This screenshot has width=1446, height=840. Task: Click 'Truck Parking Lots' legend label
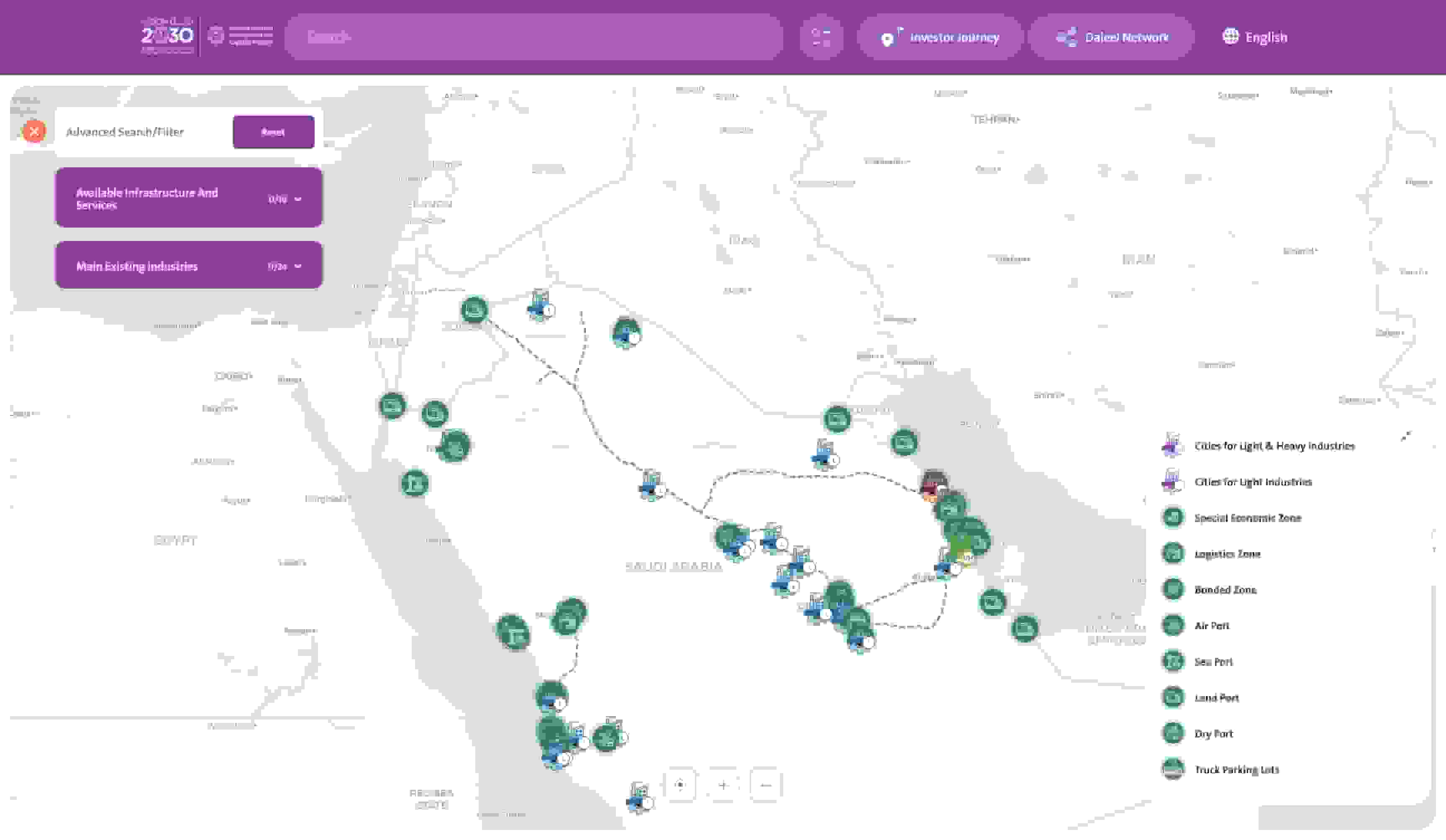[1236, 769]
